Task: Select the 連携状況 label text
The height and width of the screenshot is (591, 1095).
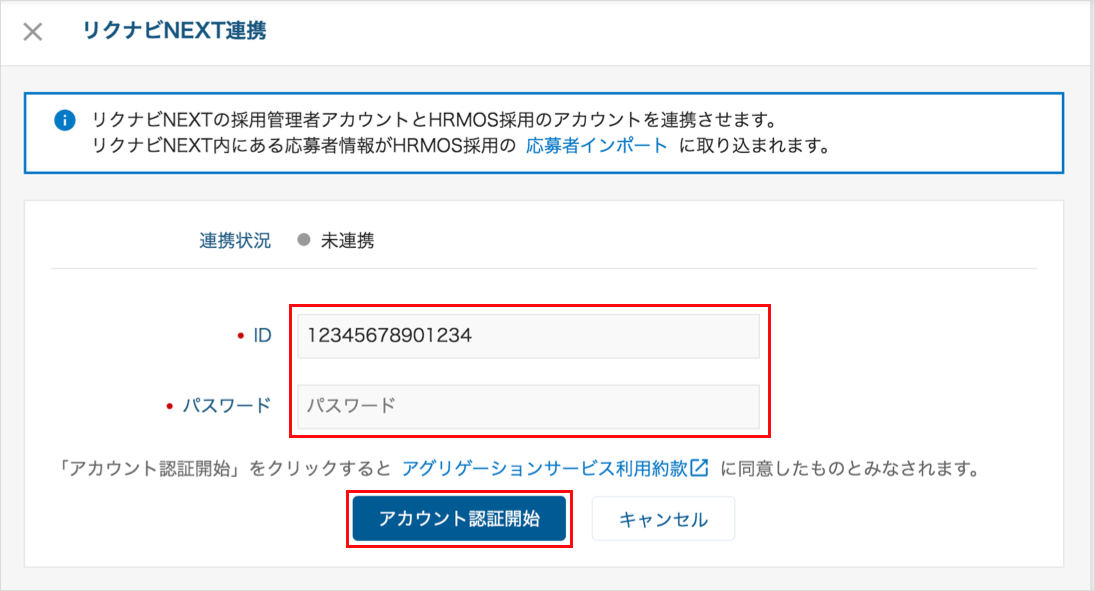Action: tap(235, 241)
